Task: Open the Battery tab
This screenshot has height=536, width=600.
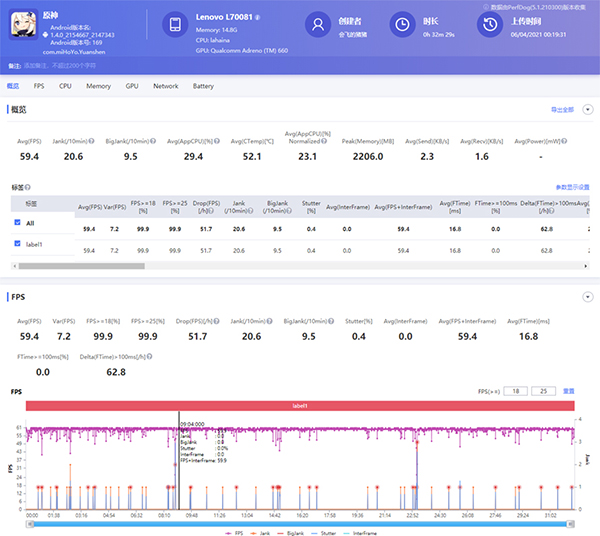Action: (203, 87)
